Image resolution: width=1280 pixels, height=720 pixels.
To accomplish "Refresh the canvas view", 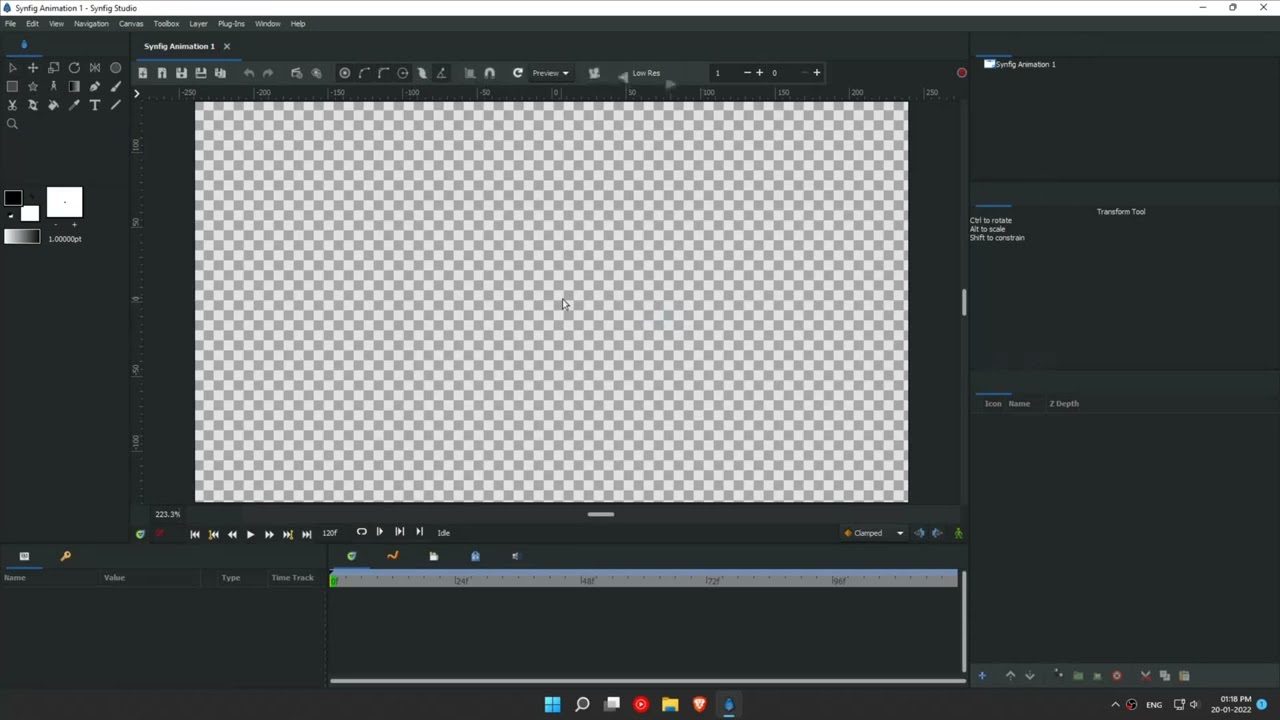I will pyautogui.click(x=518, y=73).
